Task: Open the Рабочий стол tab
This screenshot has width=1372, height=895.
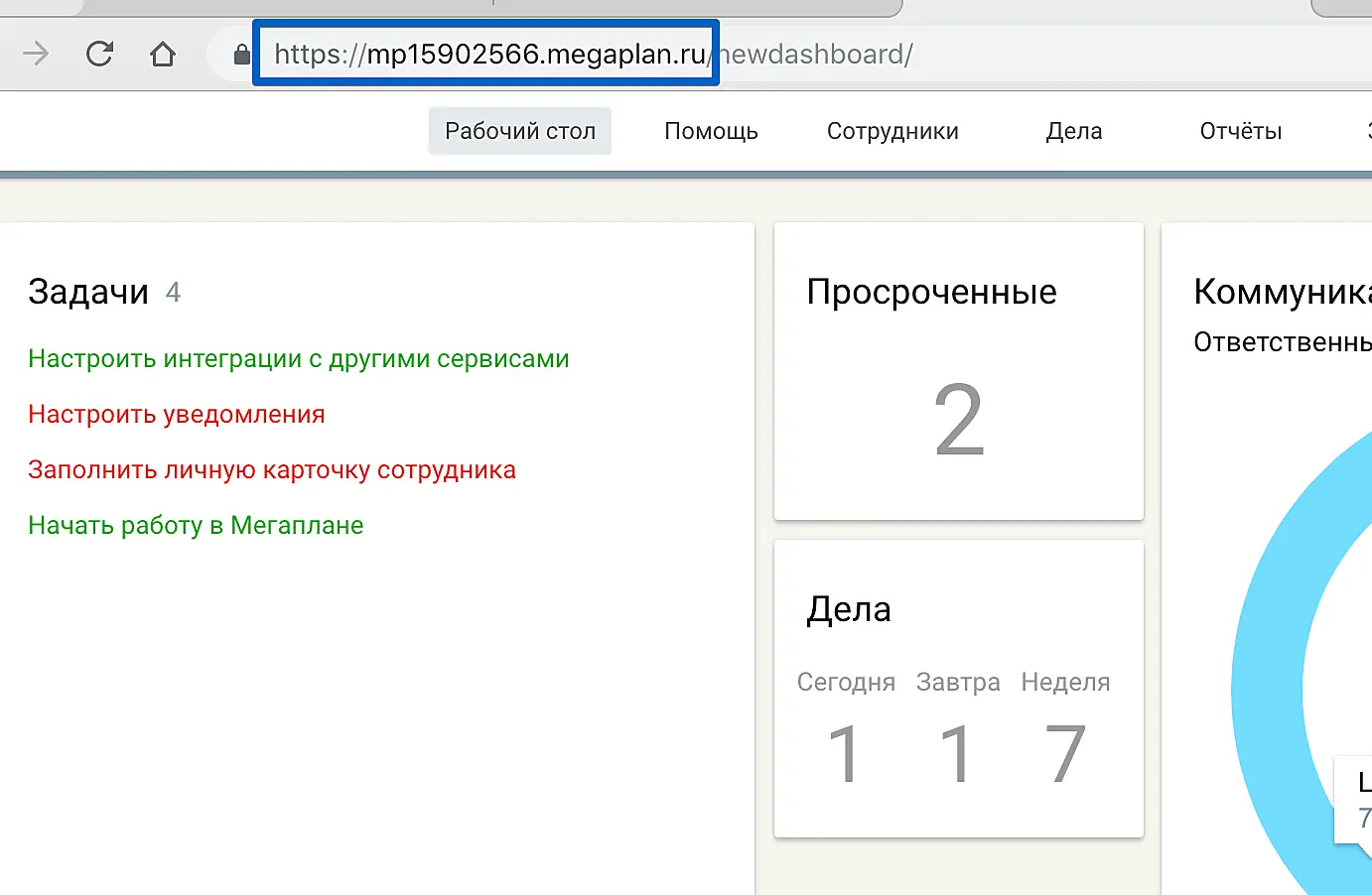Action: pyautogui.click(x=519, y=131)
